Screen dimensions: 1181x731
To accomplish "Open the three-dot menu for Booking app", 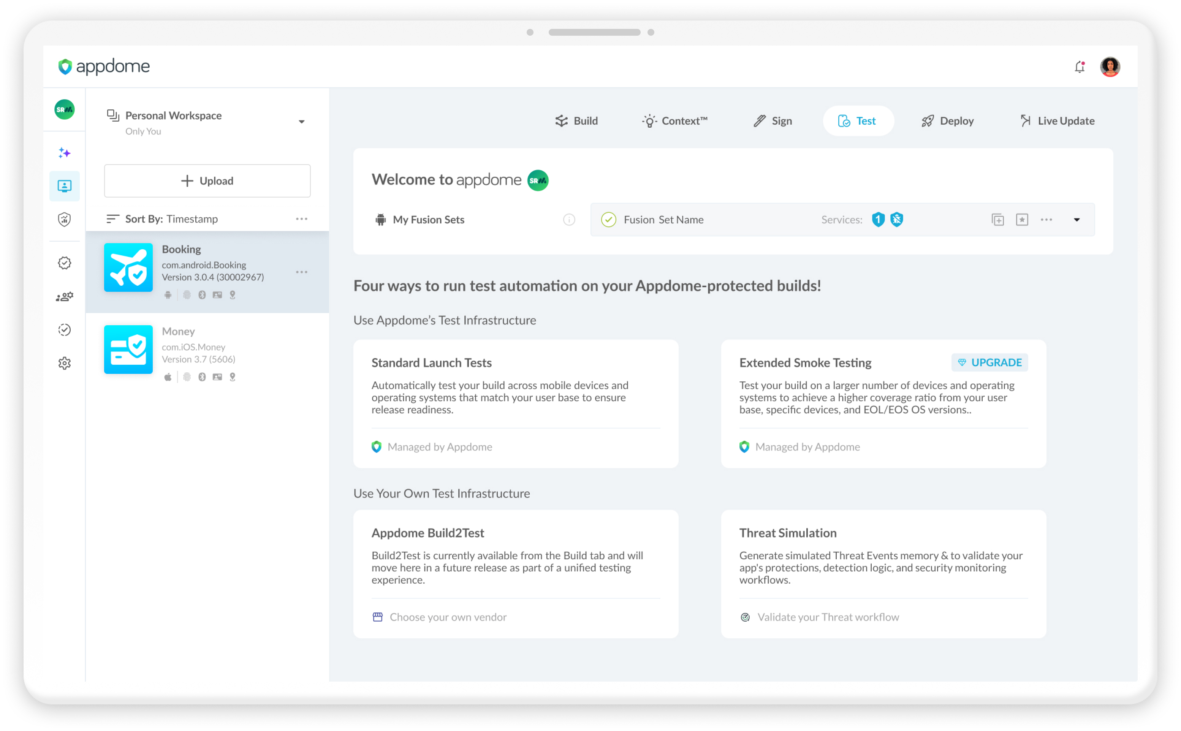I will tap(301, 272).
